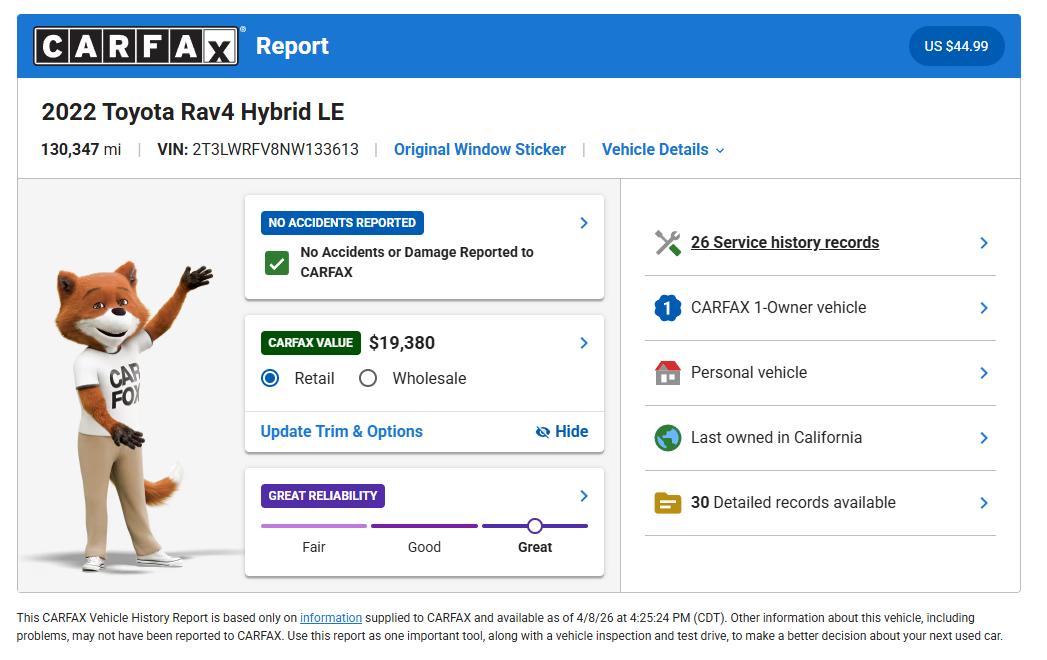The height and width of the screenshot is (660, 1047).
Task: Click the US $44.99 price button
Action: 956,46
